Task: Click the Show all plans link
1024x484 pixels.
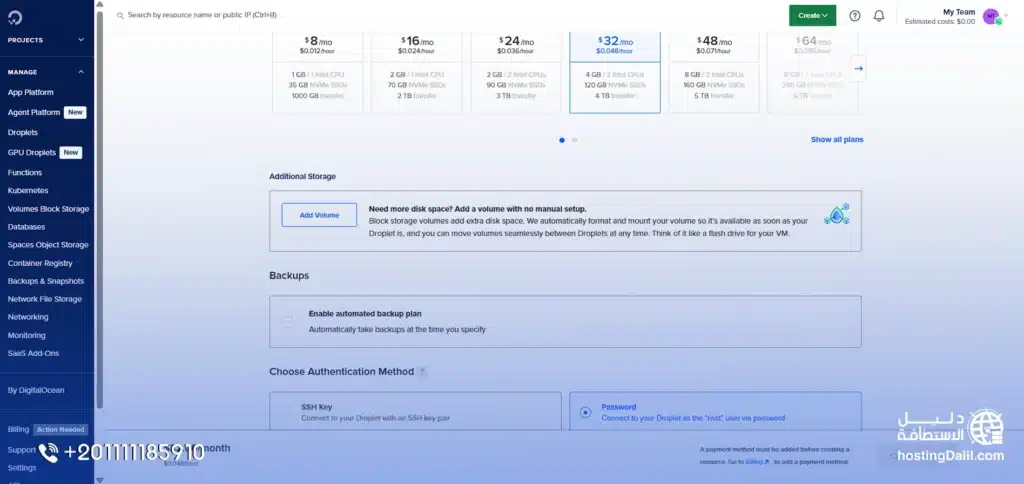Action: (836, 140)
